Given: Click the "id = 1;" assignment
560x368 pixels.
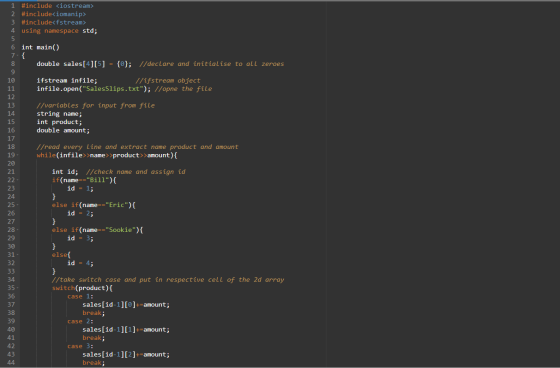Looking at the screenshot, I should click(80, 188).
